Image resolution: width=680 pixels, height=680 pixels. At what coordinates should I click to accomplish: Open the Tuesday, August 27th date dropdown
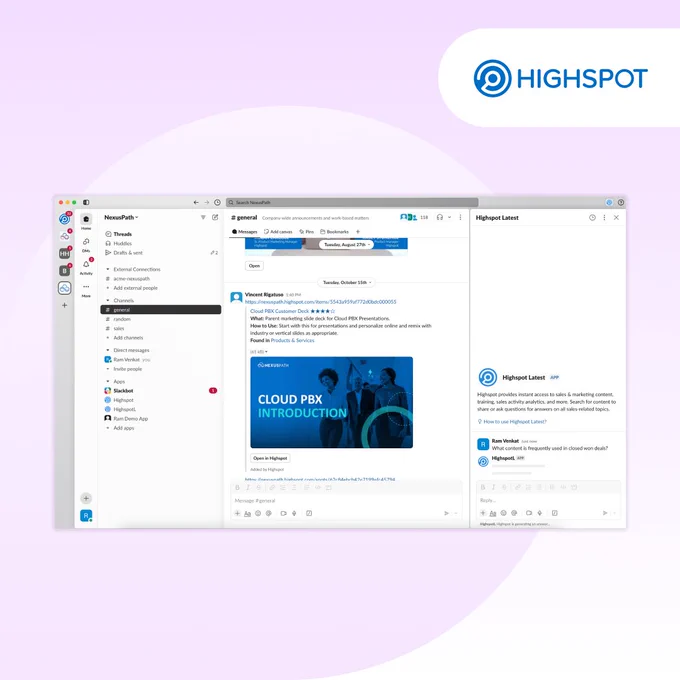[x=347, y=245]
